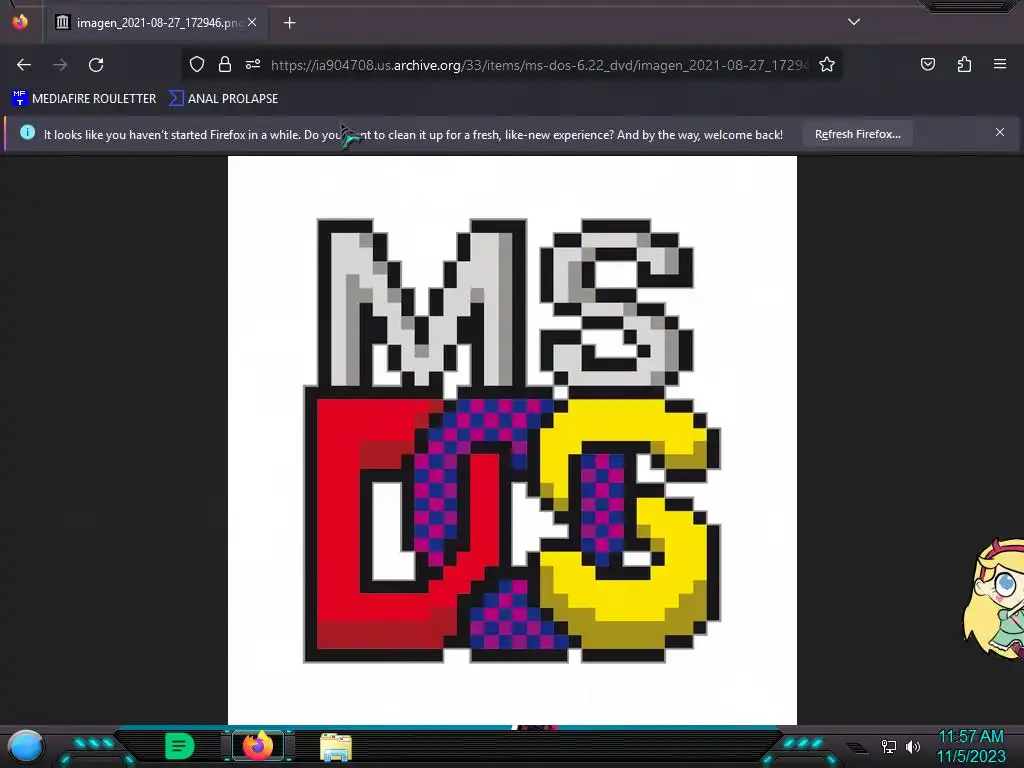Open MEDIAFIRE ROULETTER bookmark

click(84, 99)
